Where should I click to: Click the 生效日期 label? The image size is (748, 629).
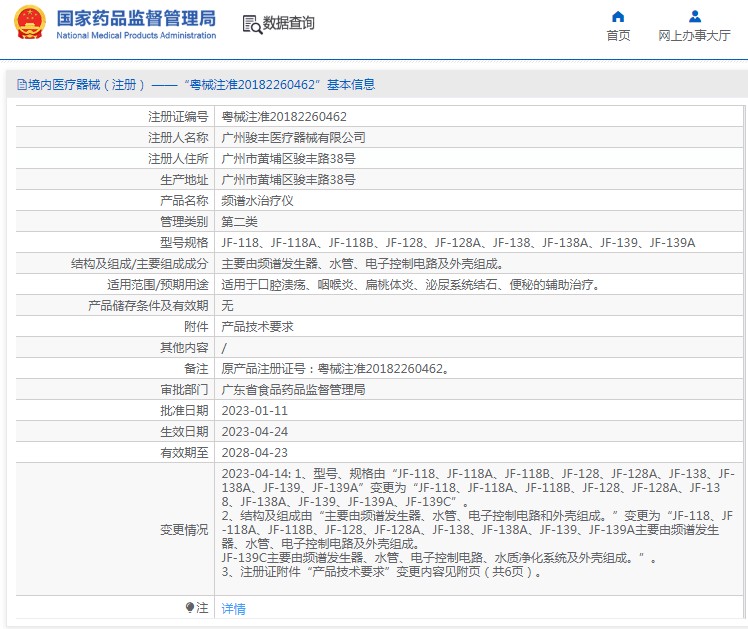184,432
